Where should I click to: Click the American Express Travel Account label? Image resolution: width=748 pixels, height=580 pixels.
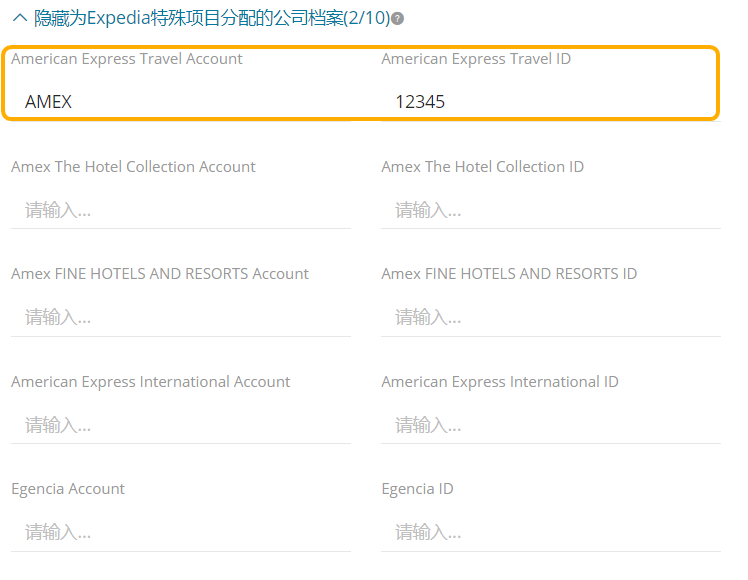click(x=127, y=59)
